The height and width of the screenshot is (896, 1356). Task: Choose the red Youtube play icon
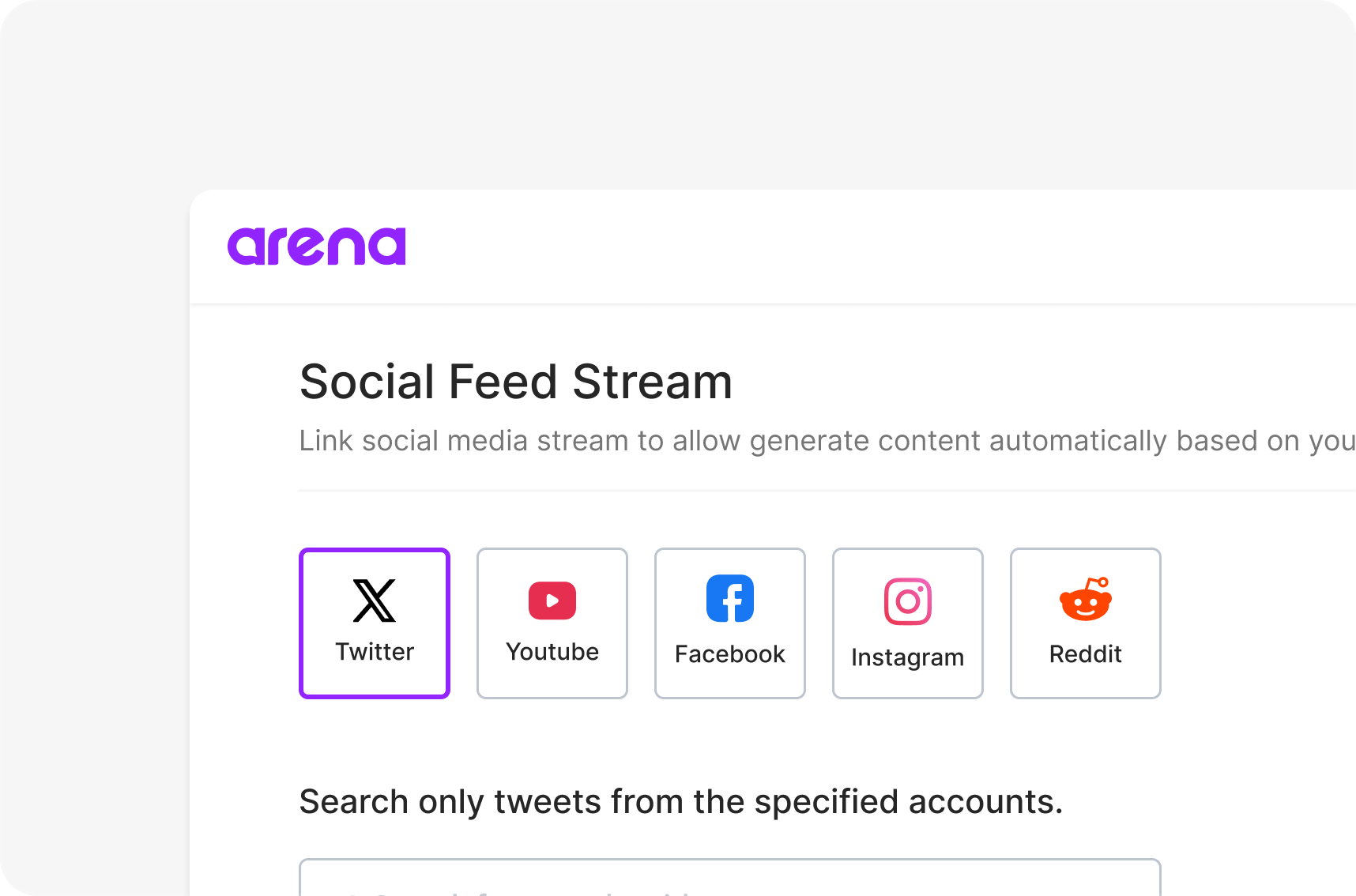[552, 600]
